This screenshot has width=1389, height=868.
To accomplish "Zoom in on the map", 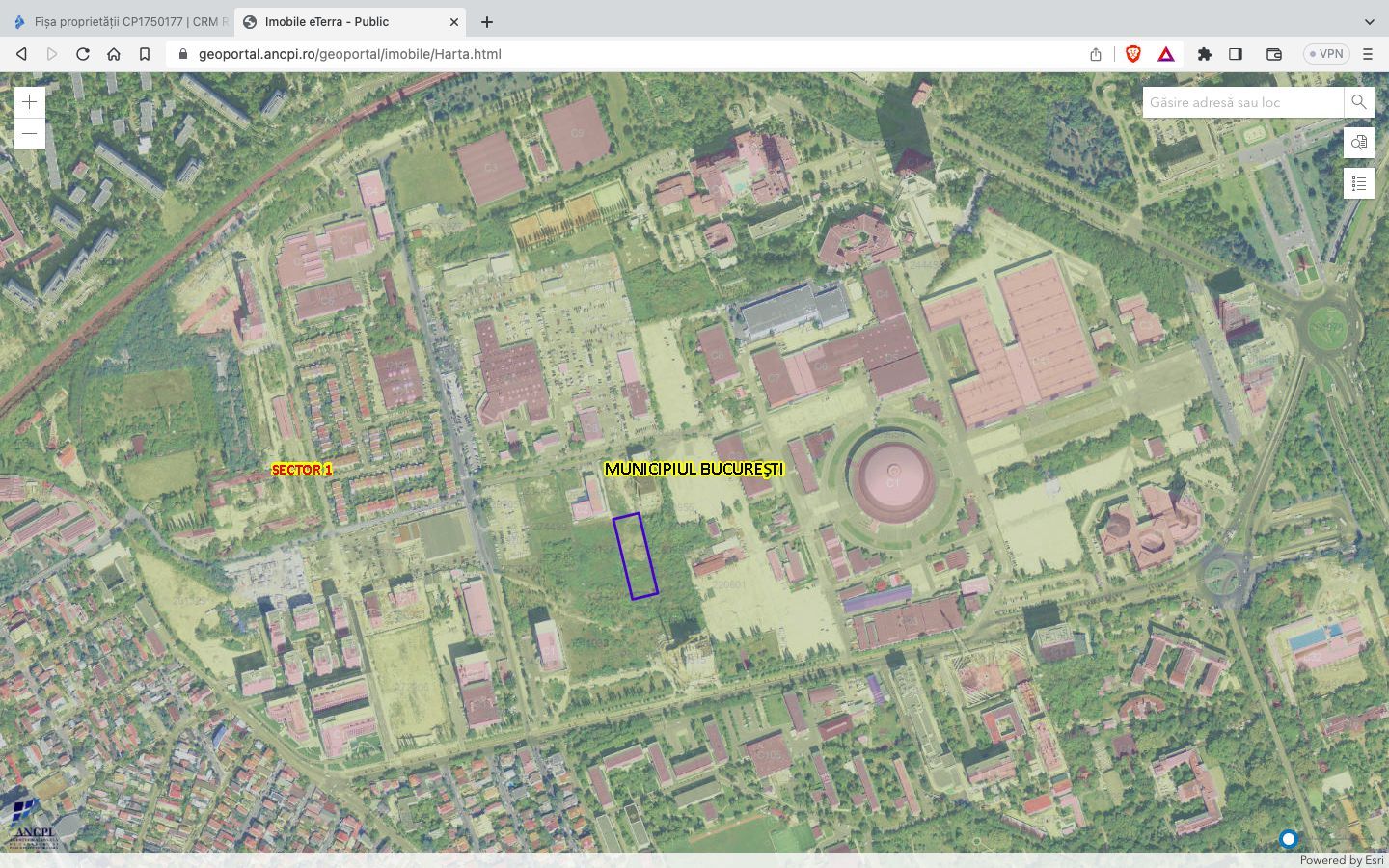I will [30, 102].
